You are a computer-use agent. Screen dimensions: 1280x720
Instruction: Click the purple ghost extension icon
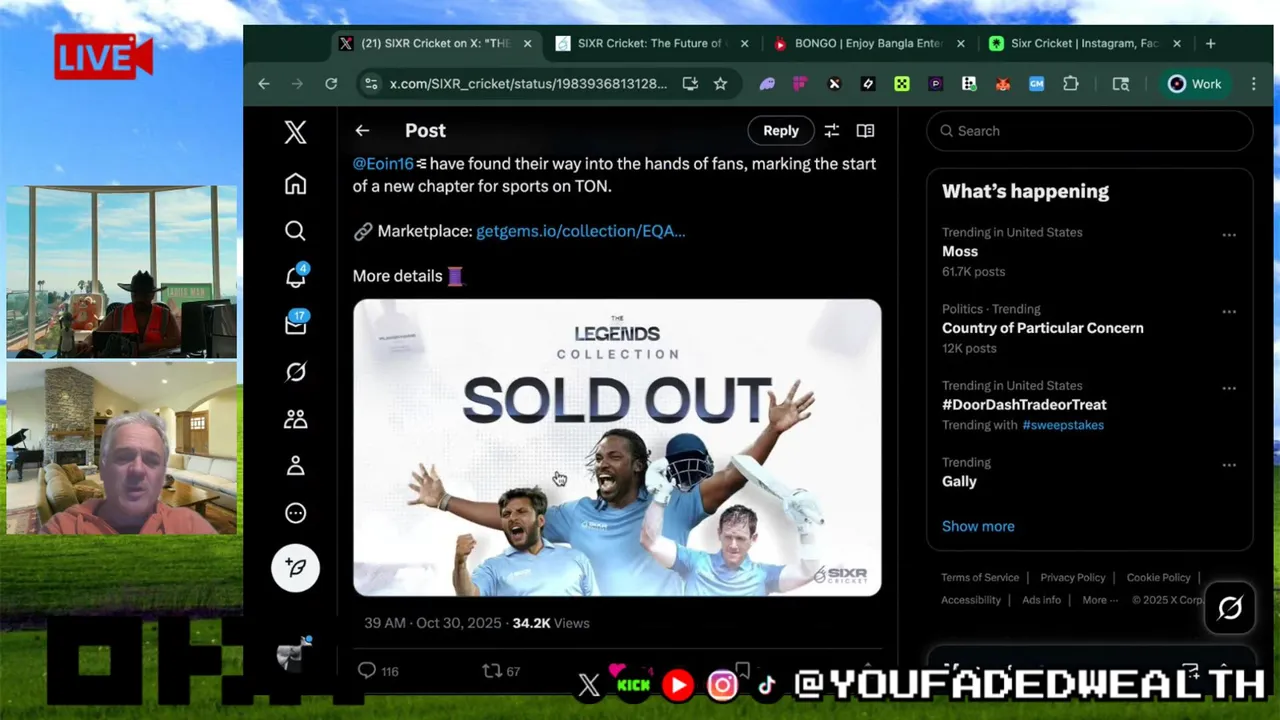pos(767,84)
